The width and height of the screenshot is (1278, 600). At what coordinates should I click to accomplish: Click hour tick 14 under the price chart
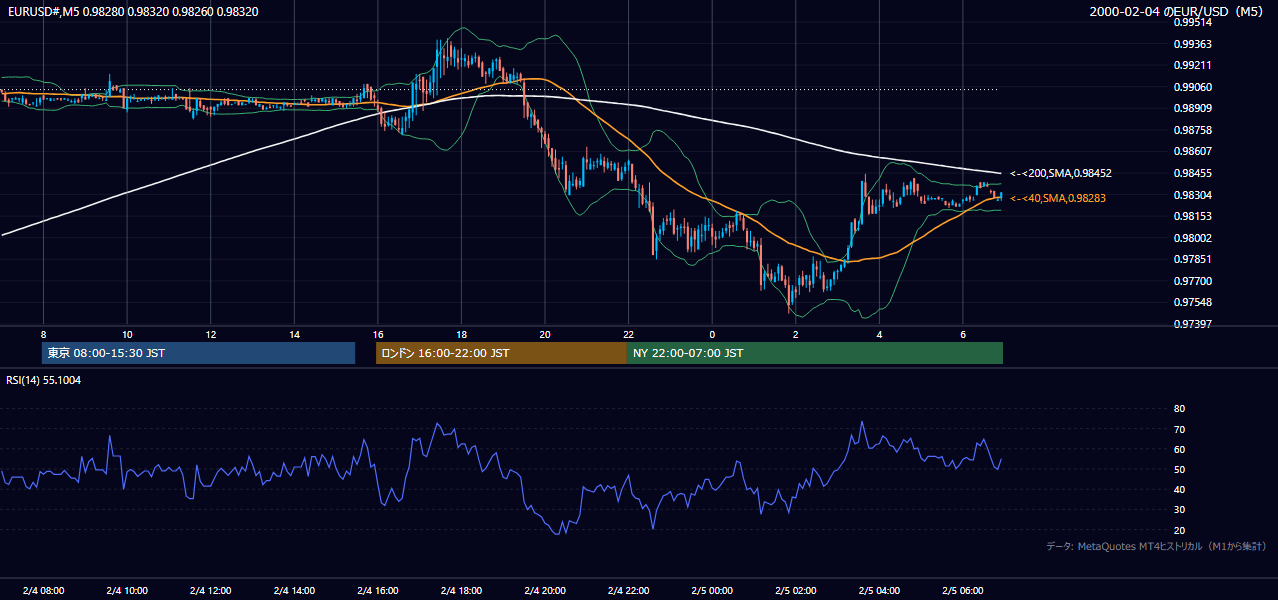294,333
